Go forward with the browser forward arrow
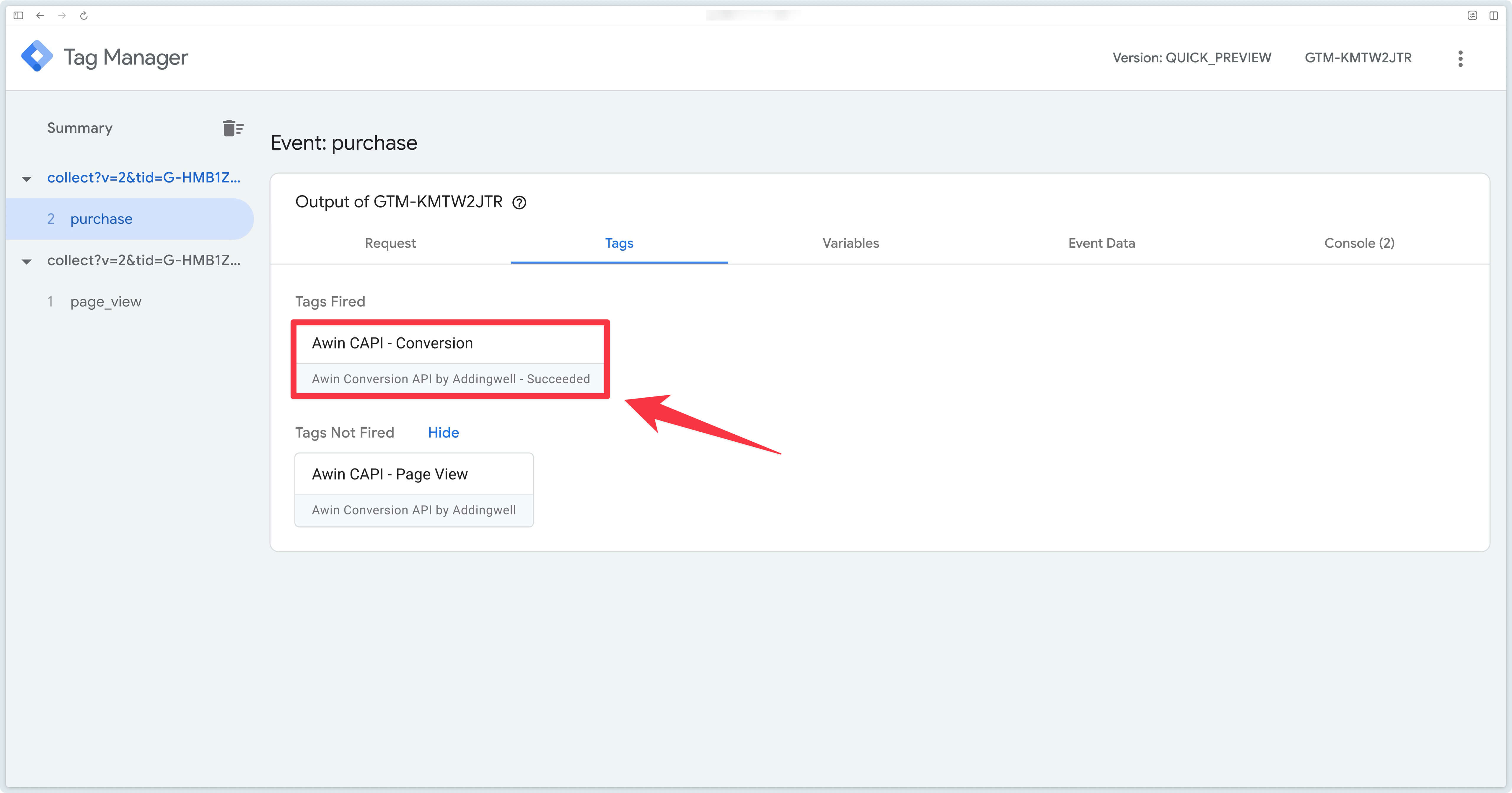 [62, 15]
